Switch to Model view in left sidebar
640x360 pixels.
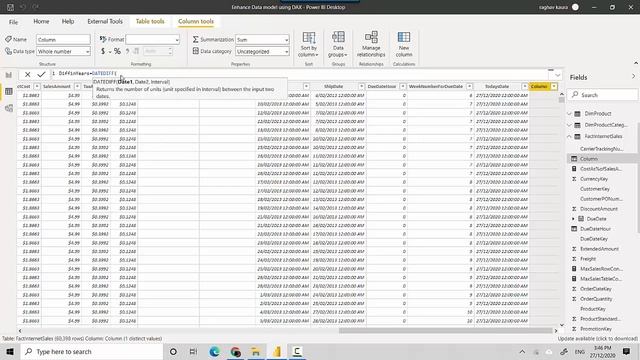coord(9,108)
